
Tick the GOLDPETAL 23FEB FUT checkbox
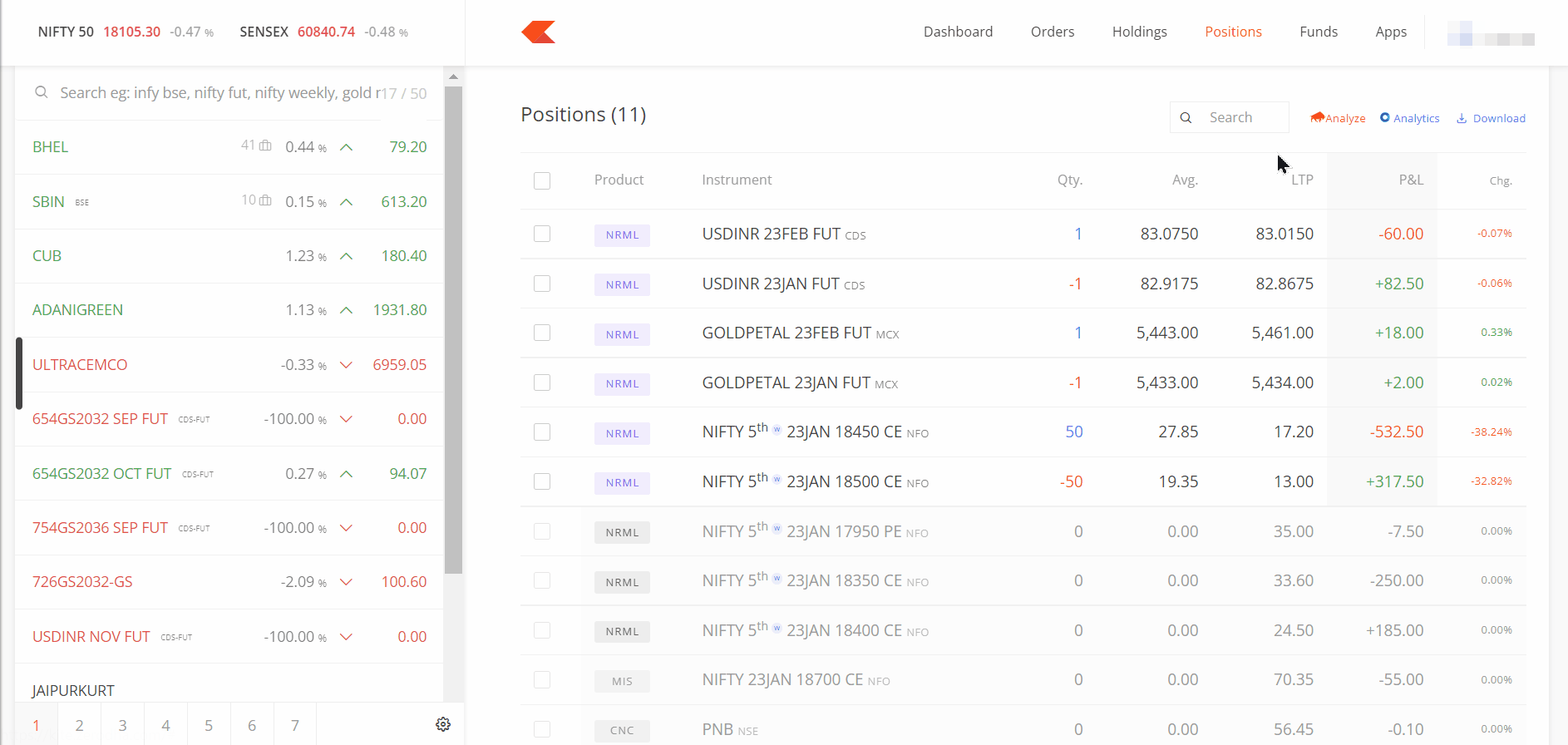[x=542, y=333]
